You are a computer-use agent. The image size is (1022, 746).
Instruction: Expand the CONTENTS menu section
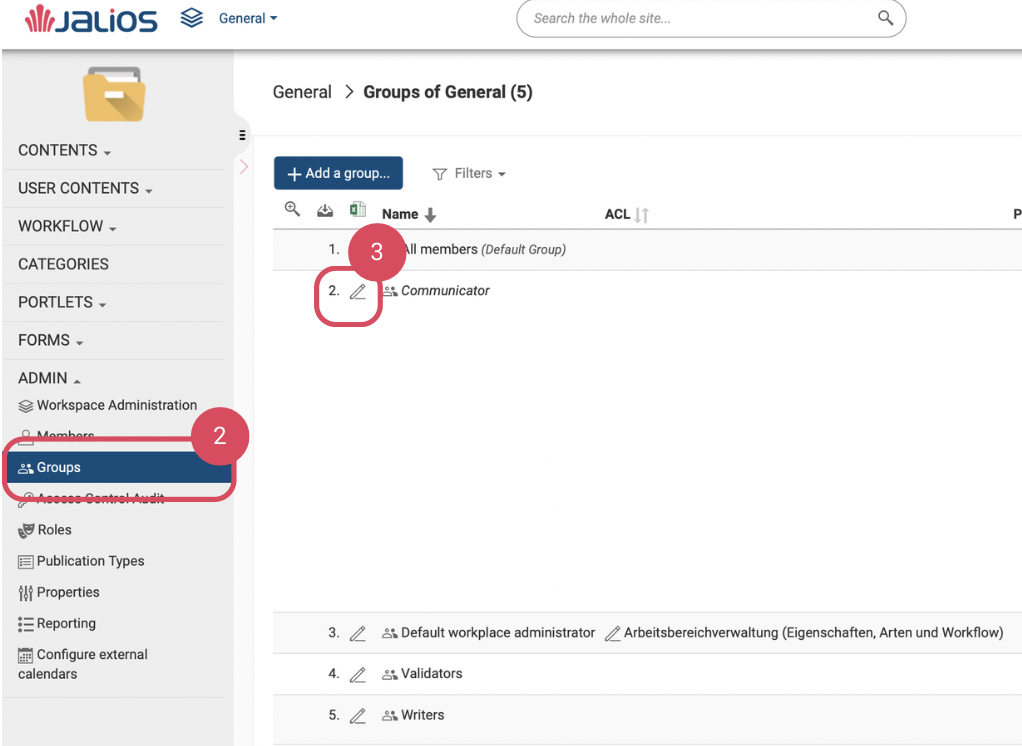(64, 151)
